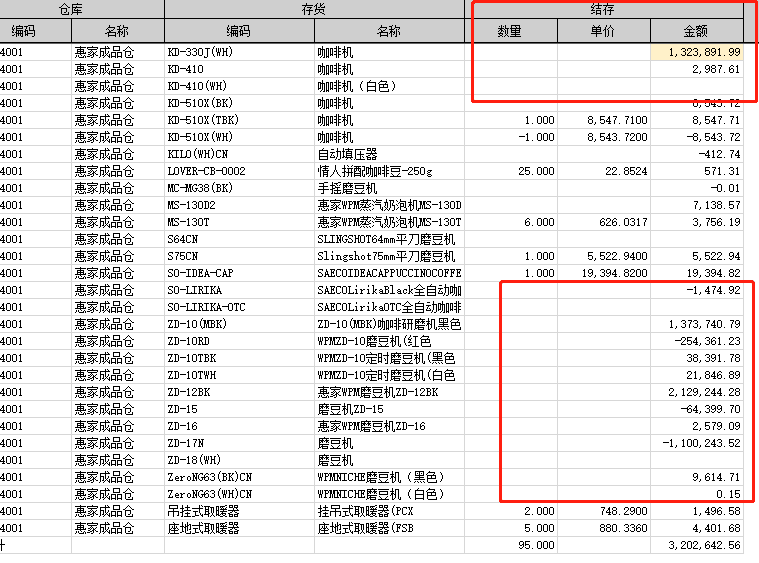Viewport: 759px width, 563px height.
Task: Click inventory code KD-410(WH)
Action: tap(239, 86)
